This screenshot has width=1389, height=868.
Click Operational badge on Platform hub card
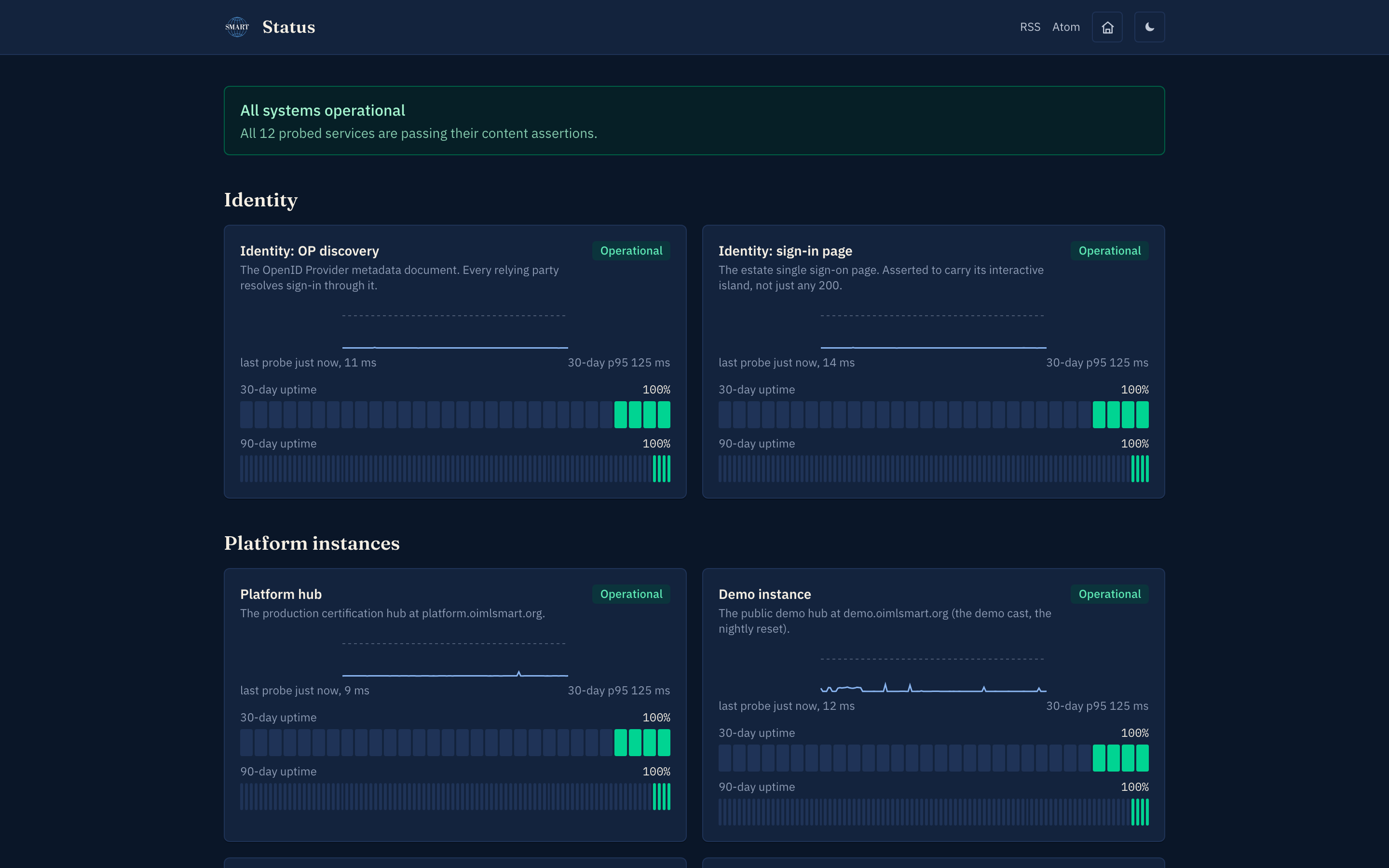[631, 594]
